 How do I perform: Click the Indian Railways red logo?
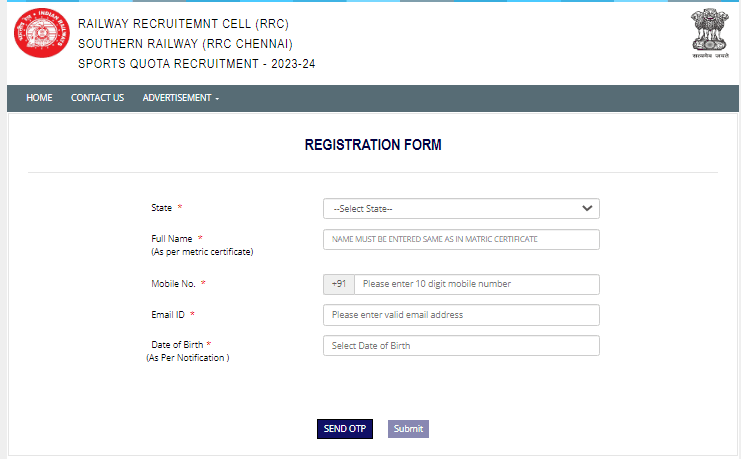pos(42,33)
